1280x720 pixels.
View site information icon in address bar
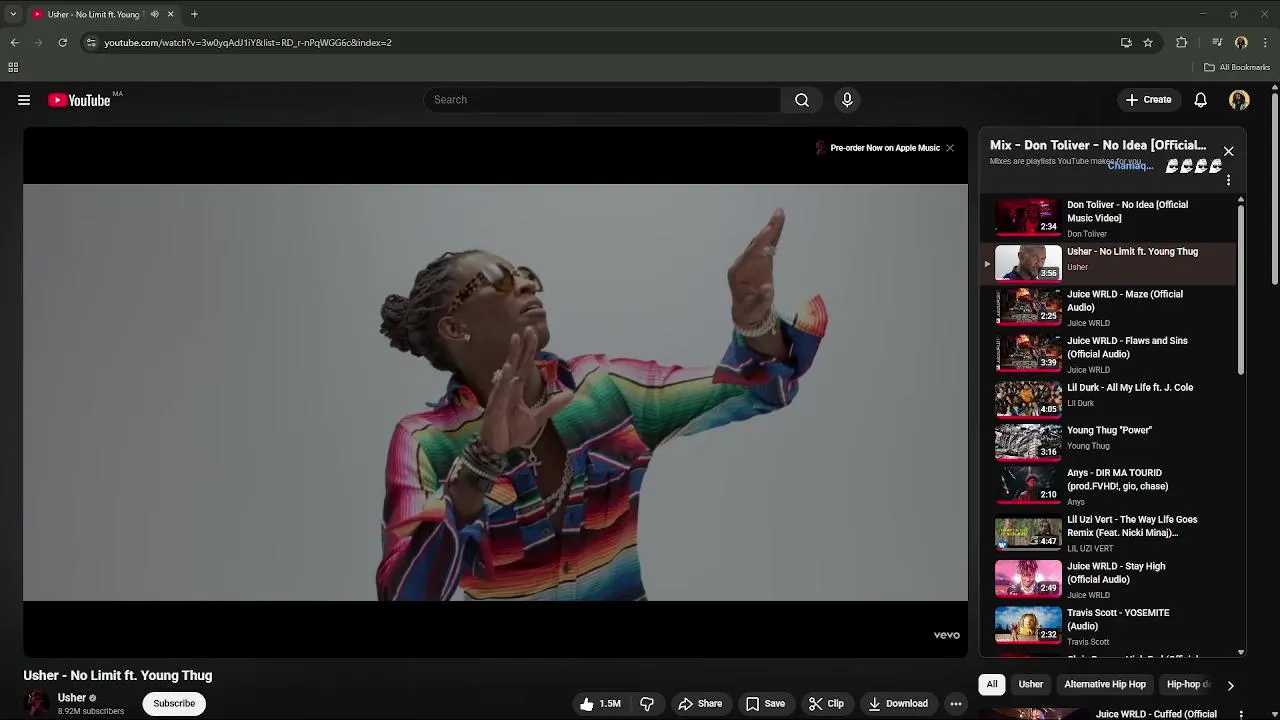(x=91, y=42)
